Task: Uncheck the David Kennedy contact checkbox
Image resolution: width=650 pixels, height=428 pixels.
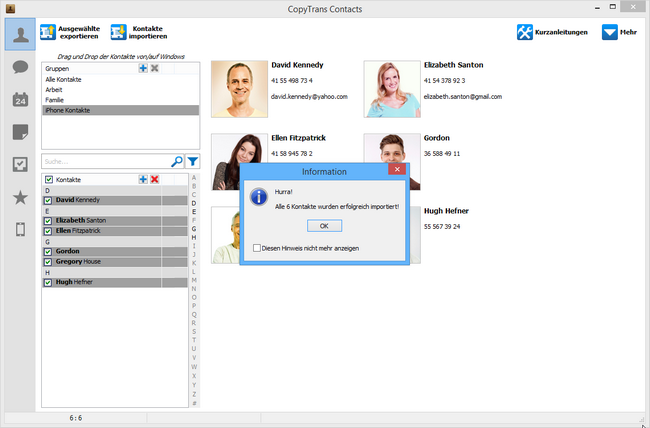Action: [48, 200]
